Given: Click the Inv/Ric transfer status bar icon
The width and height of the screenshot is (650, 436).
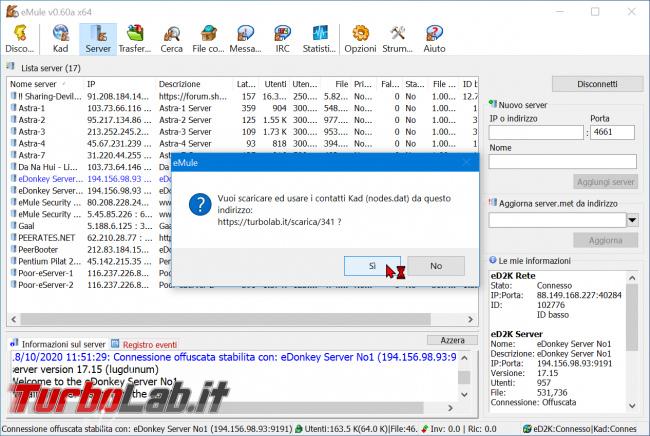Looking at the screenshot, I should (424, 429).
